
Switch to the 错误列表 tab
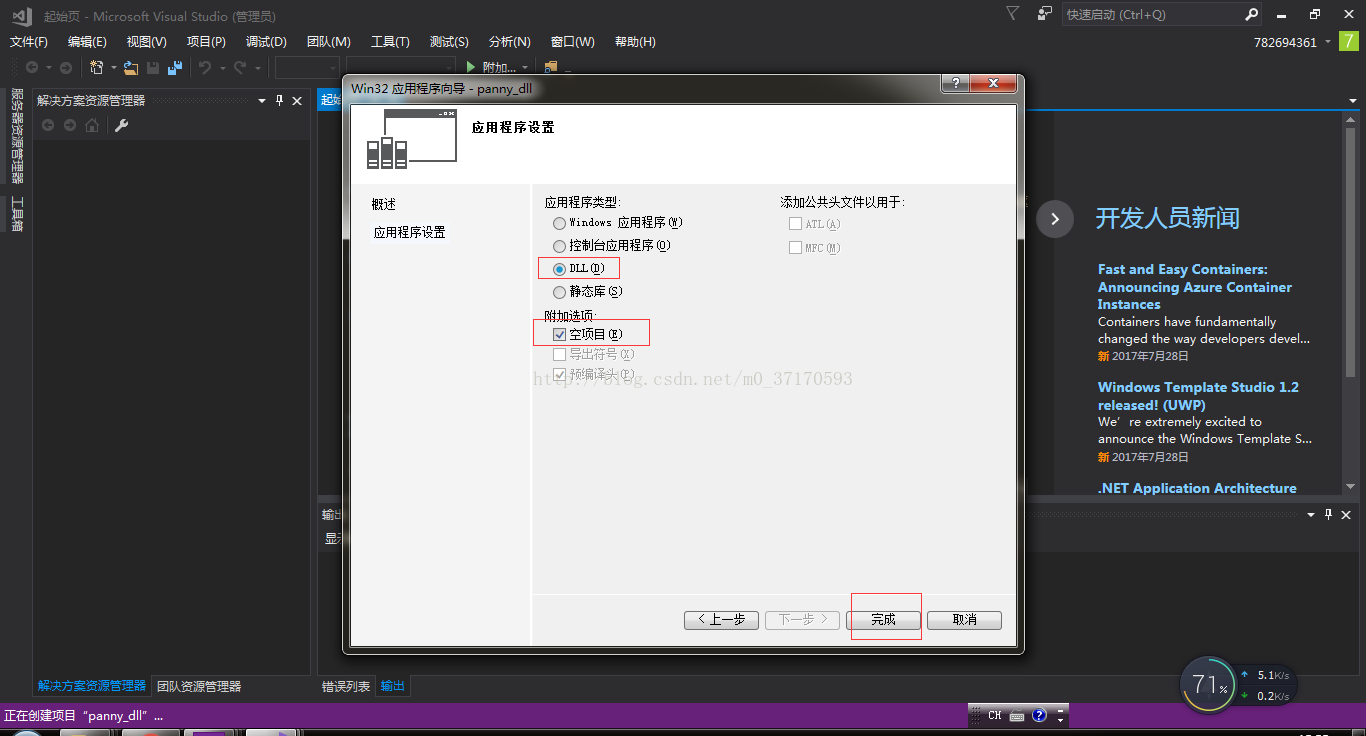pos(346,687)
